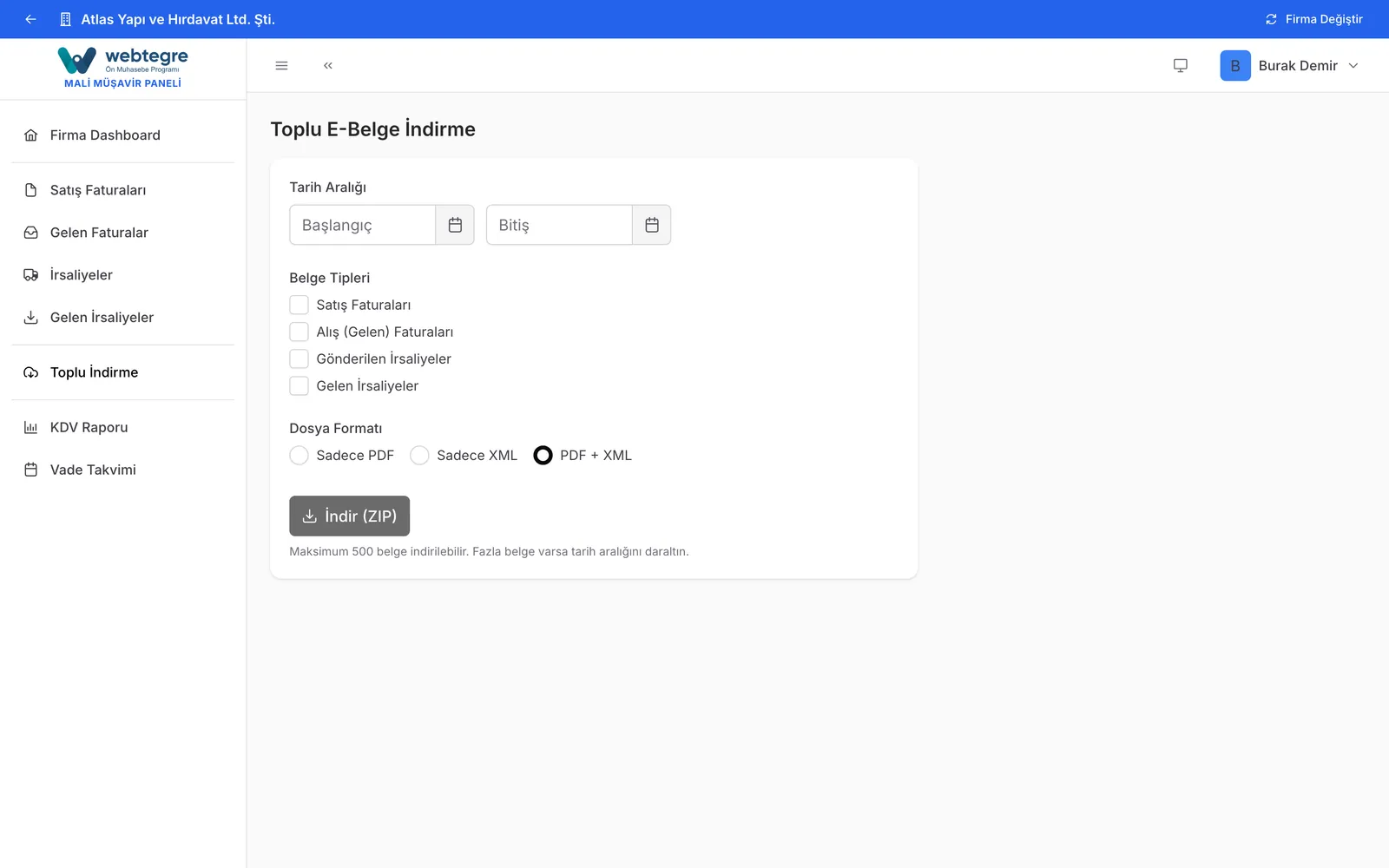Collapse sidebar with double chevron icon

tap(328, 66)
